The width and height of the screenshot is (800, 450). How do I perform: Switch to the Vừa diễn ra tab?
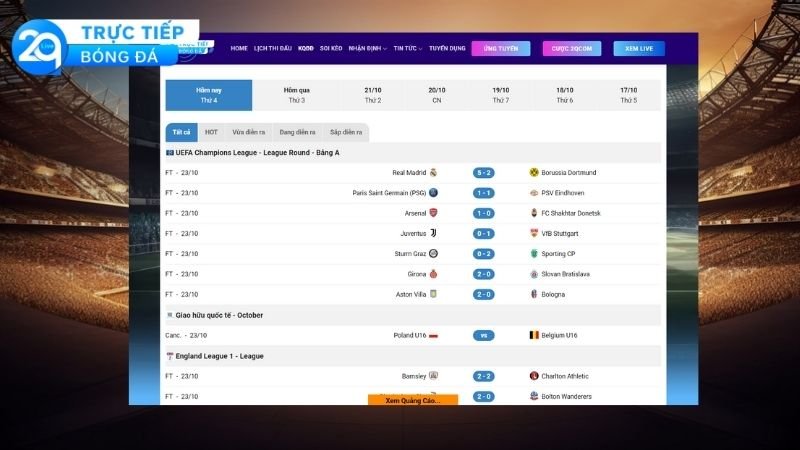click(x=248, y=132)
